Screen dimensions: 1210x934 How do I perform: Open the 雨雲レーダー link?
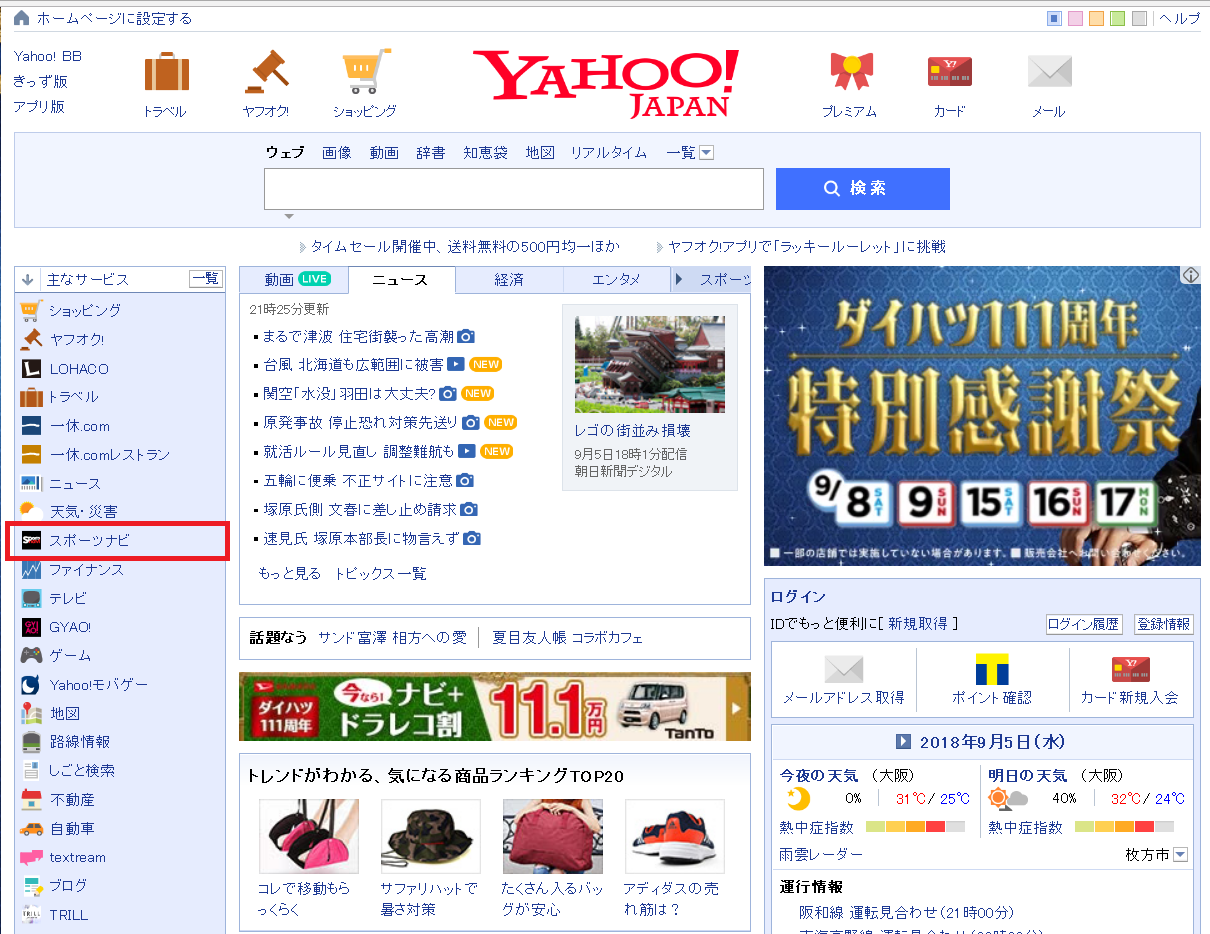click(x=821, y=855)
